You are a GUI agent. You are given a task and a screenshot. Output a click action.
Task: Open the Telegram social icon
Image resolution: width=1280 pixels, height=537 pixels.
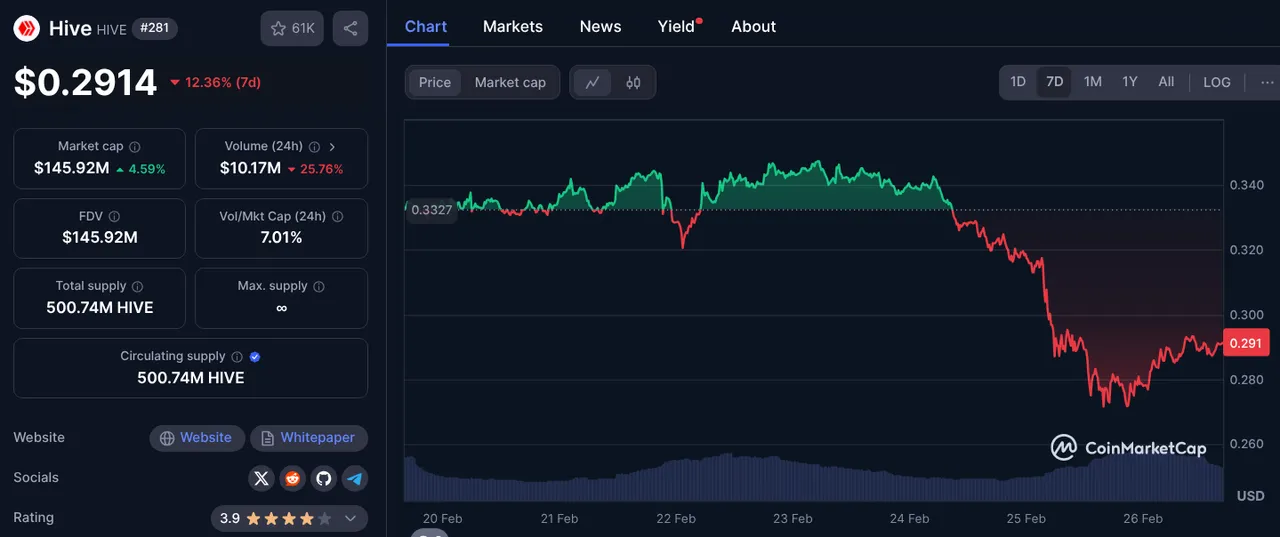354,478
